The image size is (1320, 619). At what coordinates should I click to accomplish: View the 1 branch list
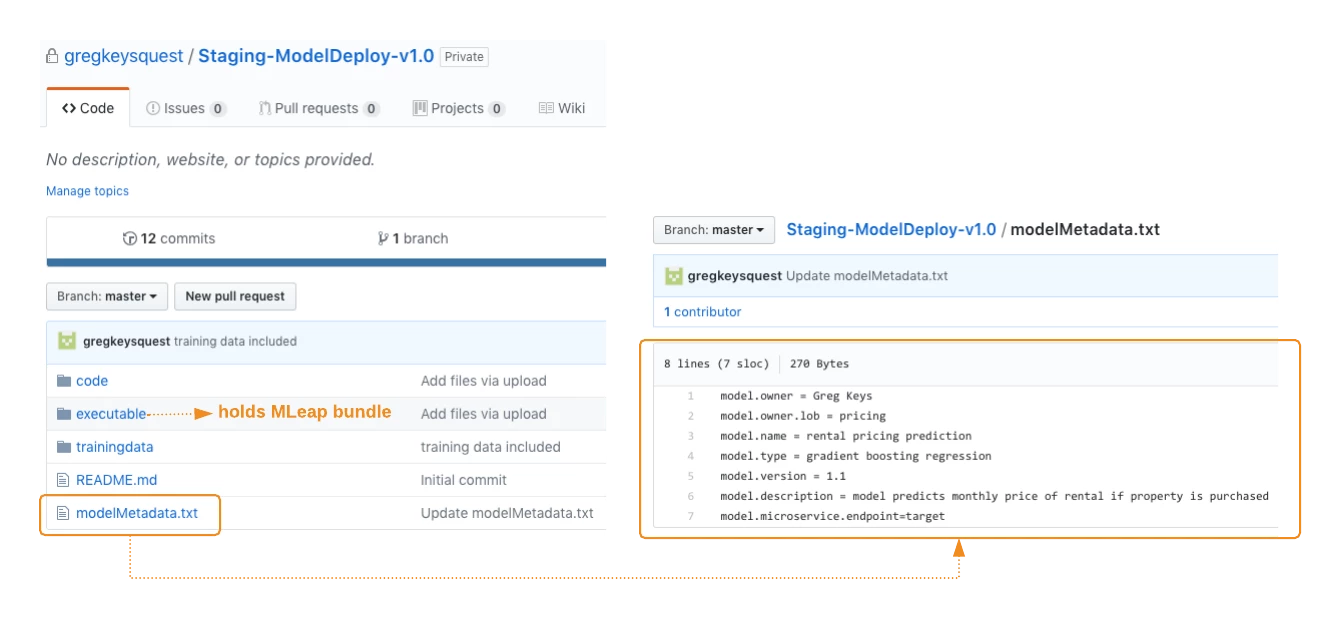[412, 238]
